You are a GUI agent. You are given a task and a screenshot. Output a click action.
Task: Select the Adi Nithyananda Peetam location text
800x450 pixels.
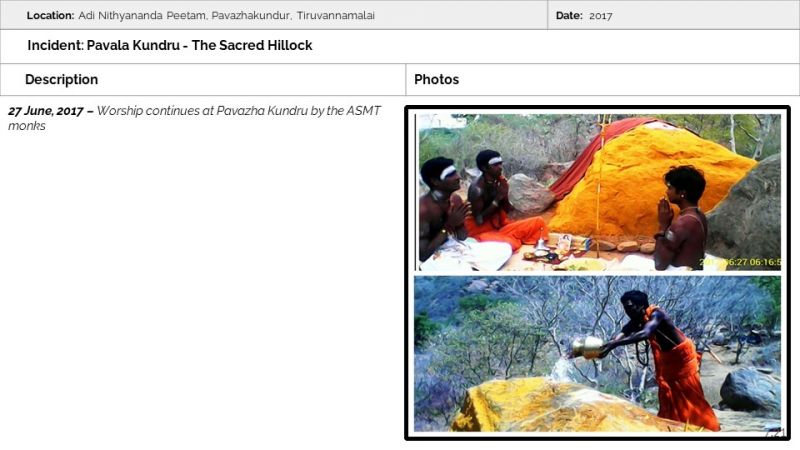[227, 15]
